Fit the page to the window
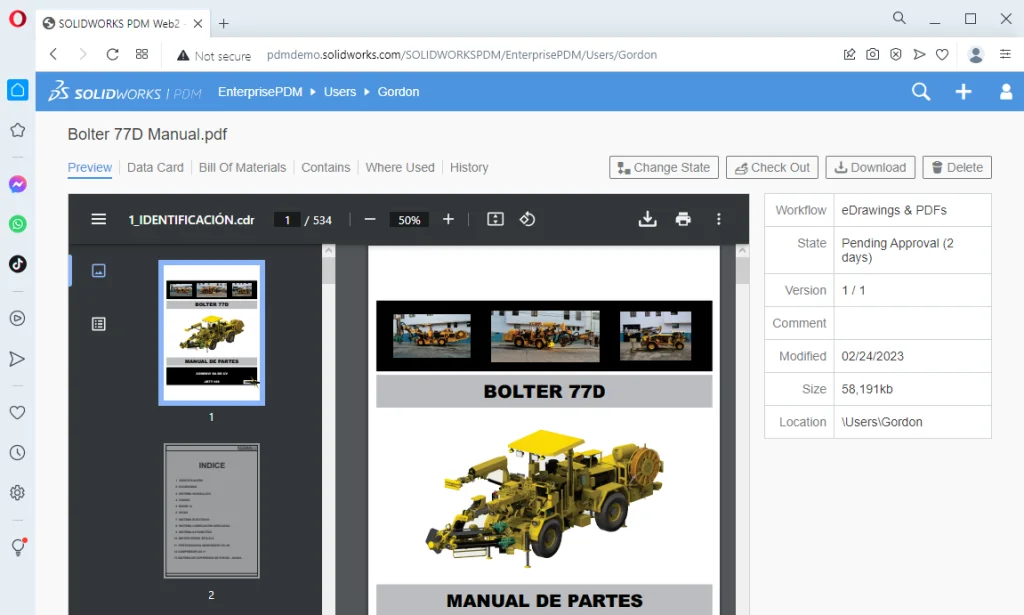1024x615 pixels. [x=494, y=219]
